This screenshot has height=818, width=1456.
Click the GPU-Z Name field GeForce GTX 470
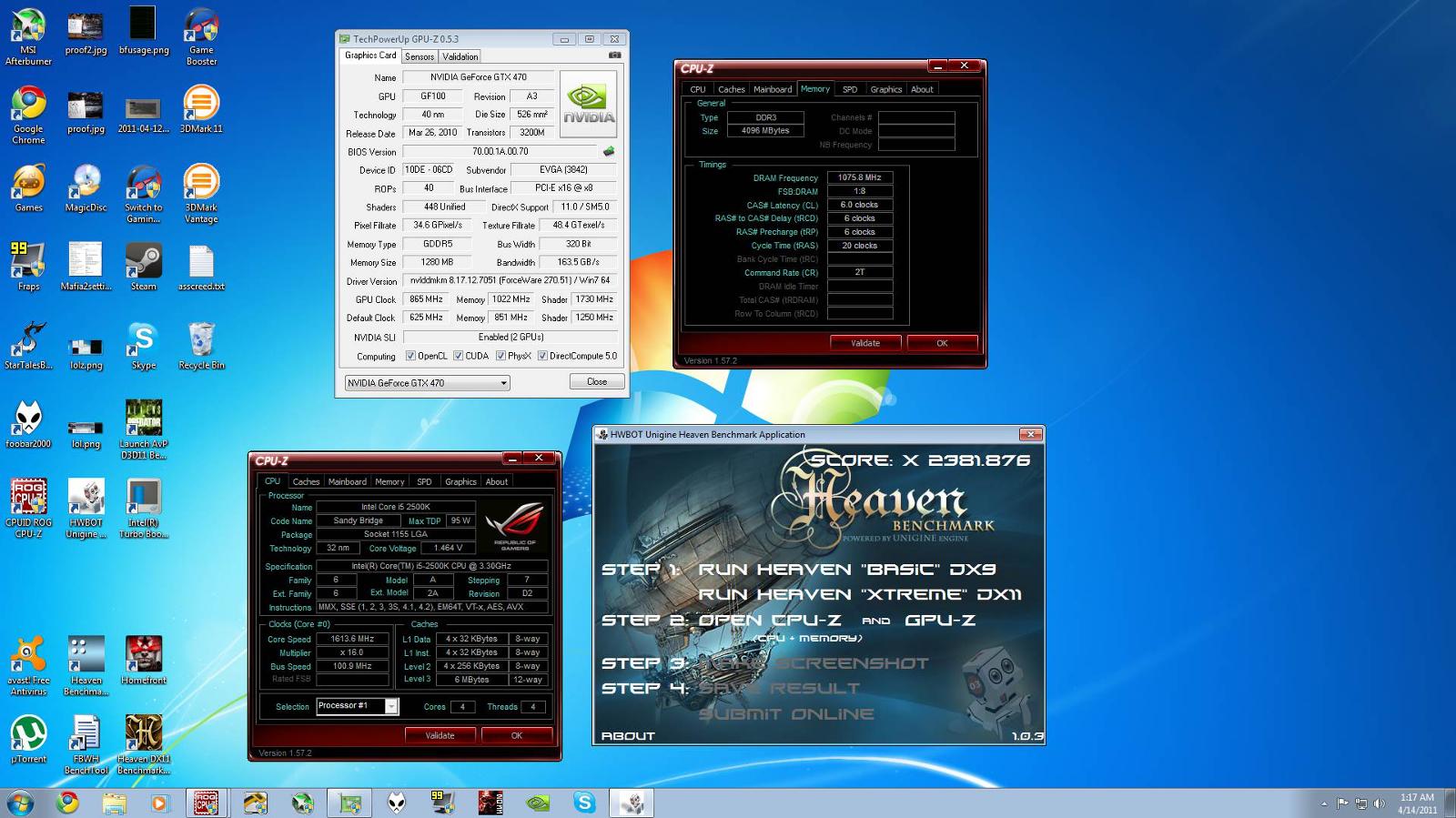coord(478,77)
